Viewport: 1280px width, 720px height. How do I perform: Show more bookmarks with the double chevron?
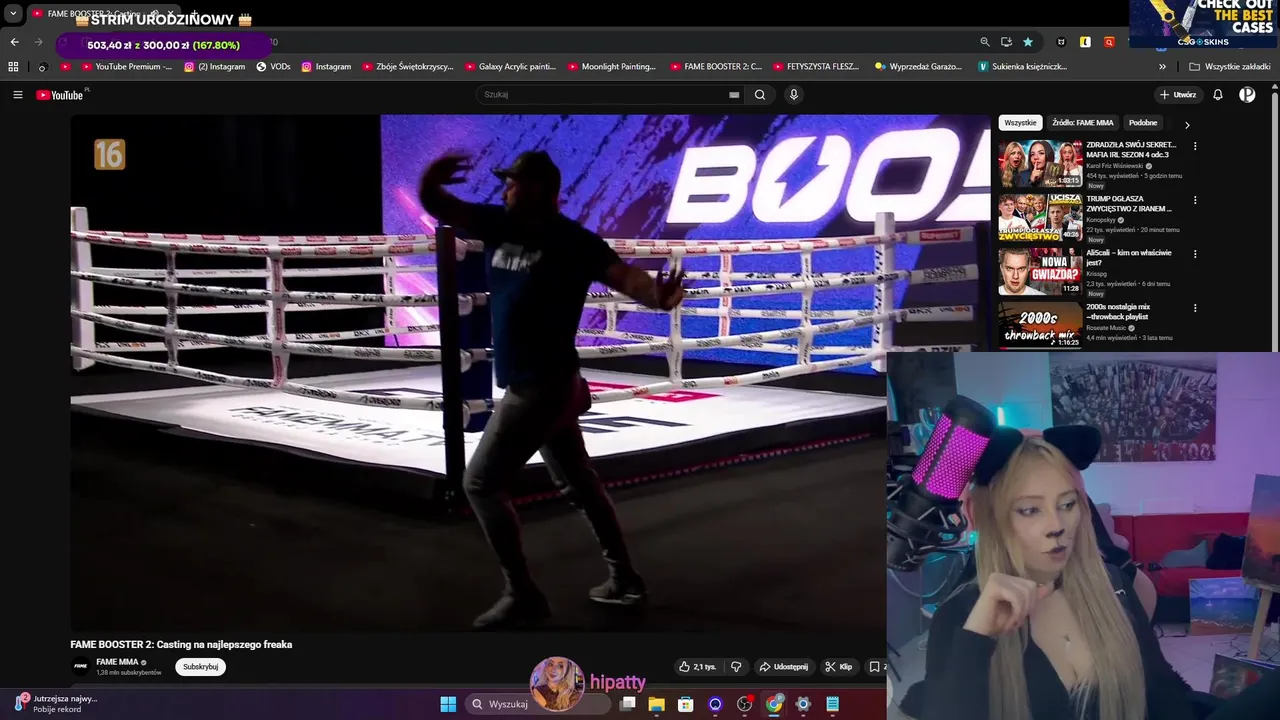click(1162, 67)
